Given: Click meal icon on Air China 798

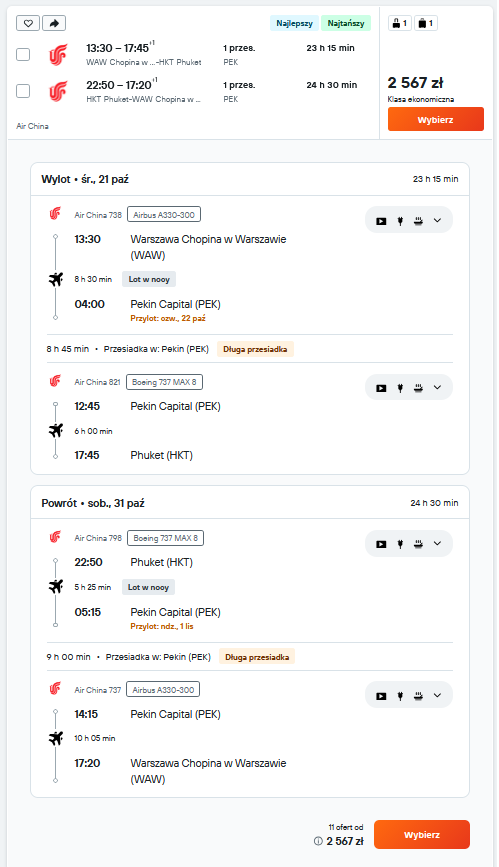Looking at the screenshot, I should pyautogui.click(x=418, y=544).
